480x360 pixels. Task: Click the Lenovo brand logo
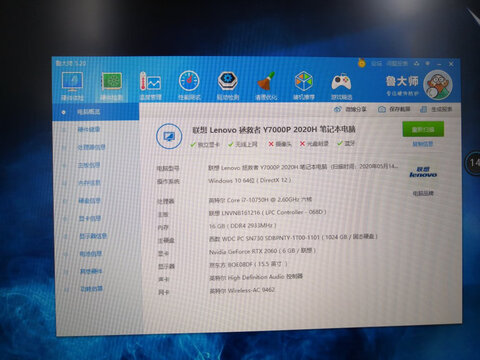(x=423, y=172)
